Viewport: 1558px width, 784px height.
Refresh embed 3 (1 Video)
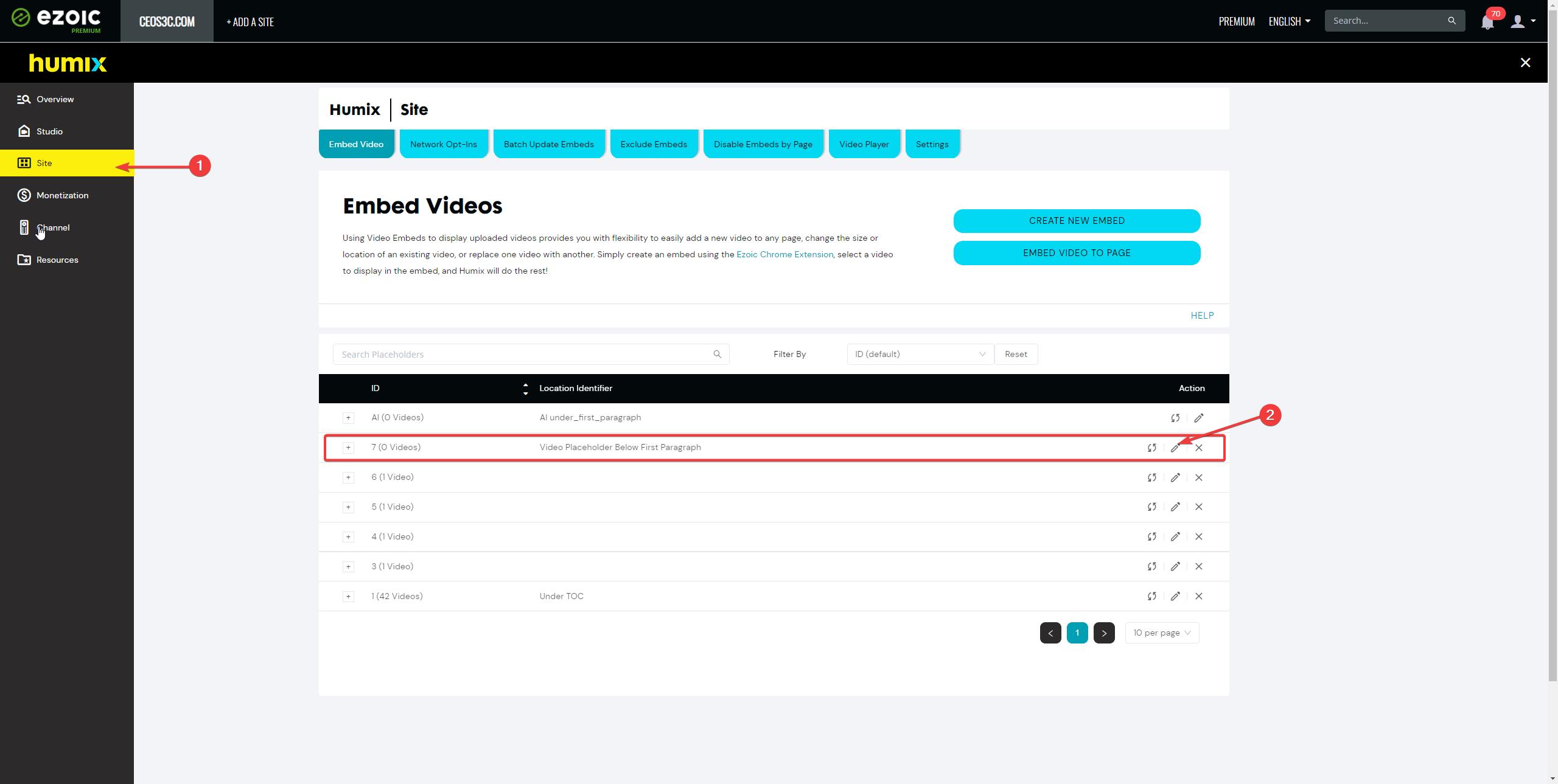[1151, 566]
